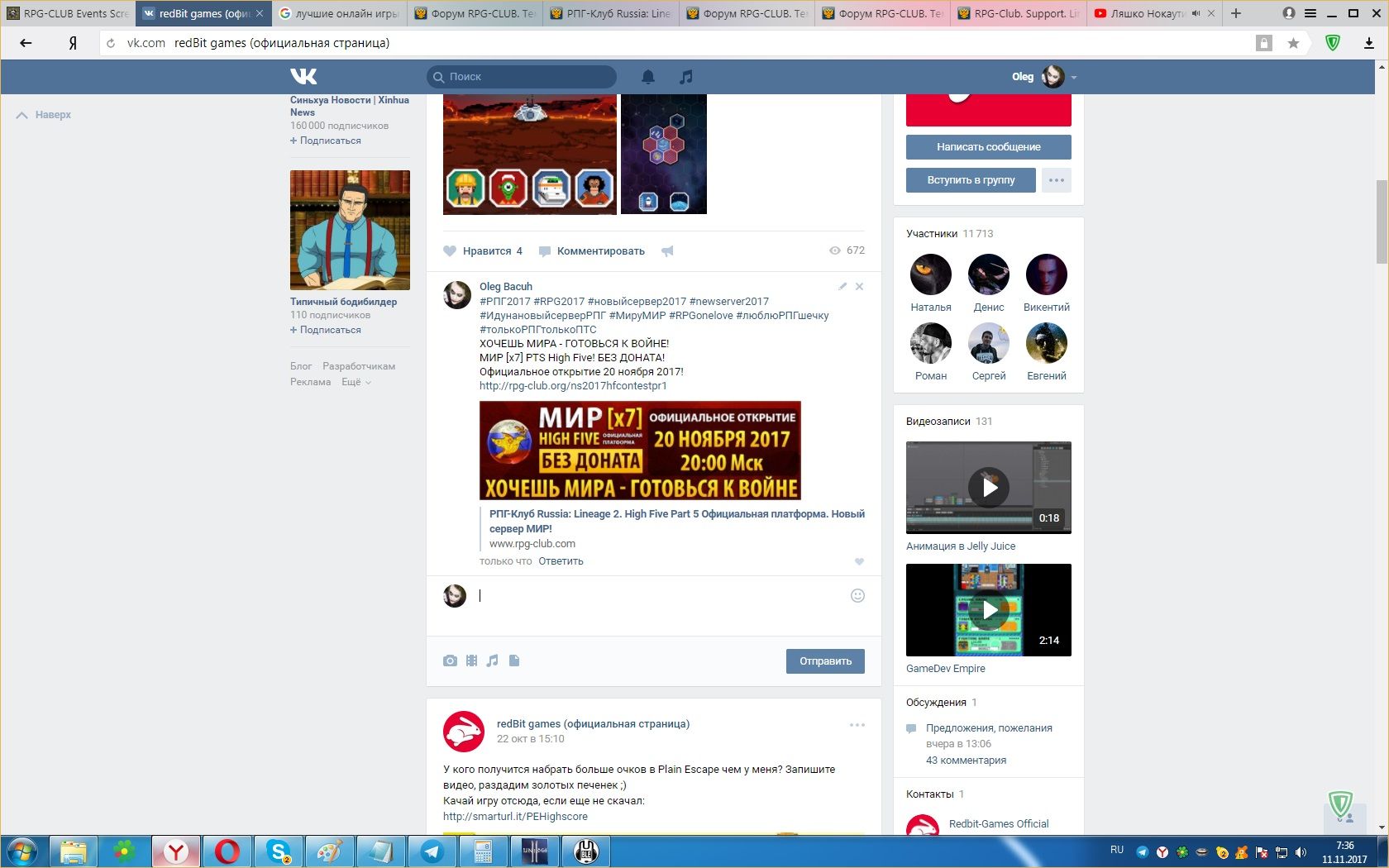The height and width of the screenshot is (868, 1389).
Task: Open member Викентий avatar
Action: (x=1047, y=274)
